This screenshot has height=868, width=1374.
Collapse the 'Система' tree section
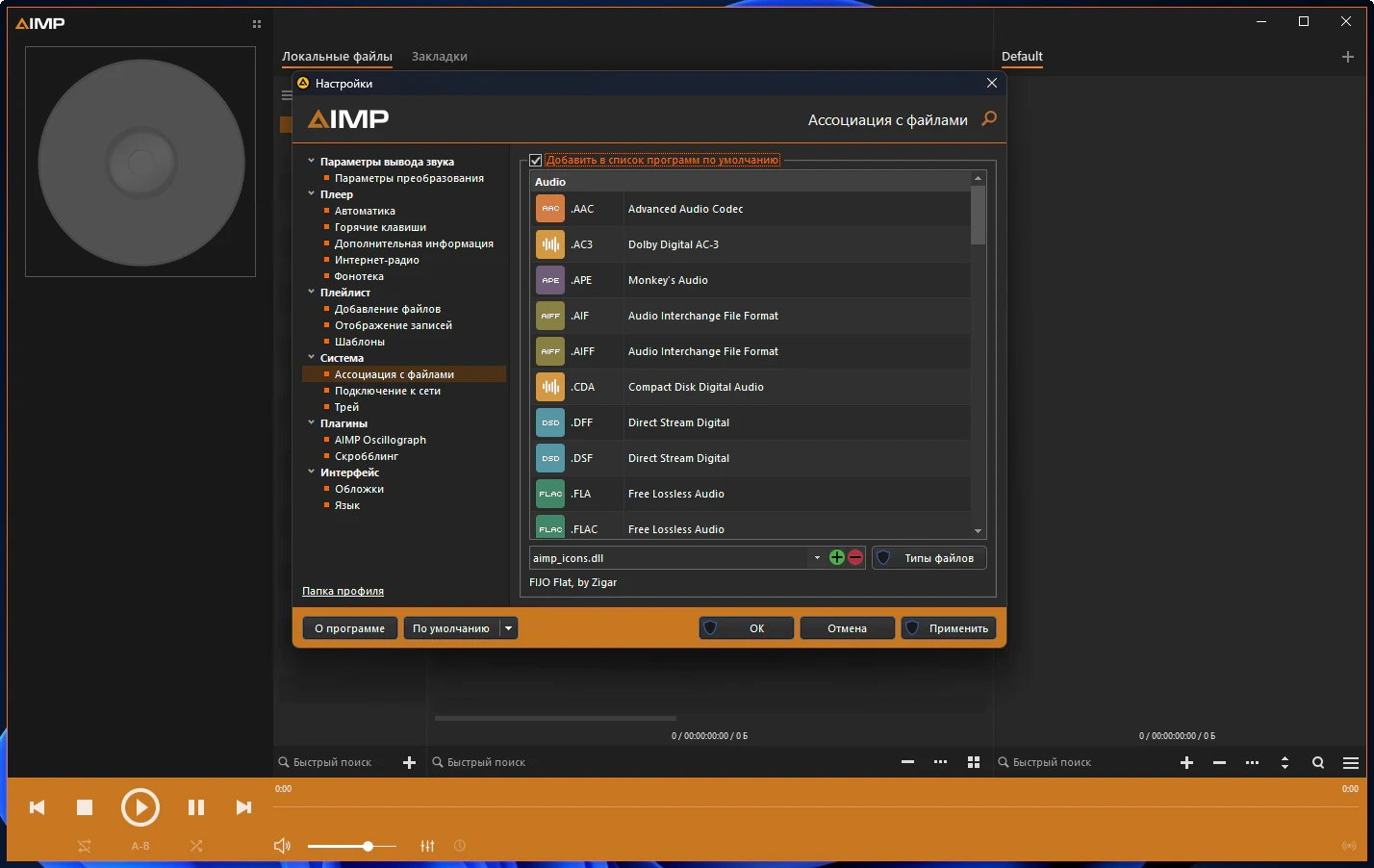tap(311, 358)
